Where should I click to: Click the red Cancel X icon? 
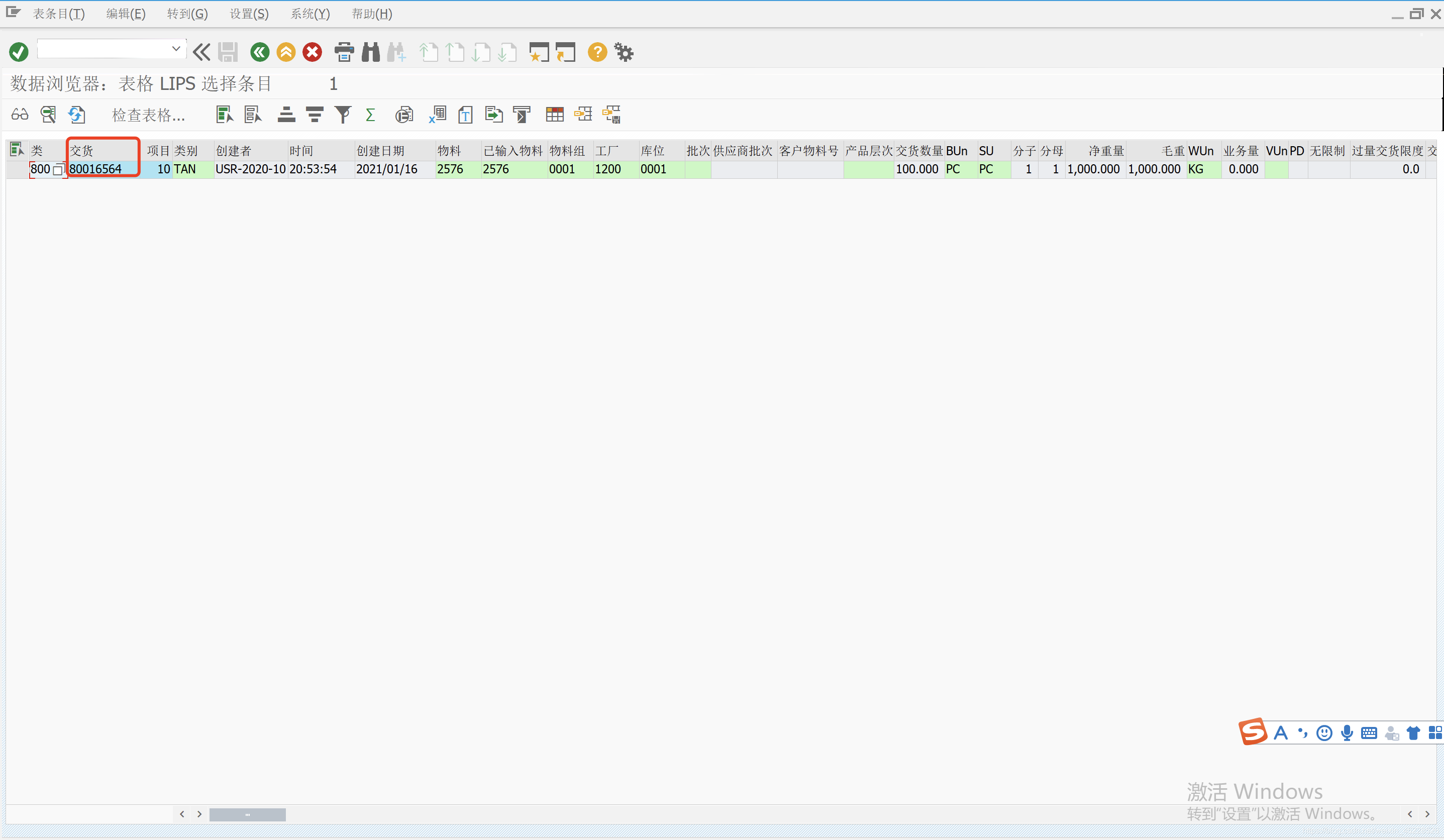[x=313, y=52]
